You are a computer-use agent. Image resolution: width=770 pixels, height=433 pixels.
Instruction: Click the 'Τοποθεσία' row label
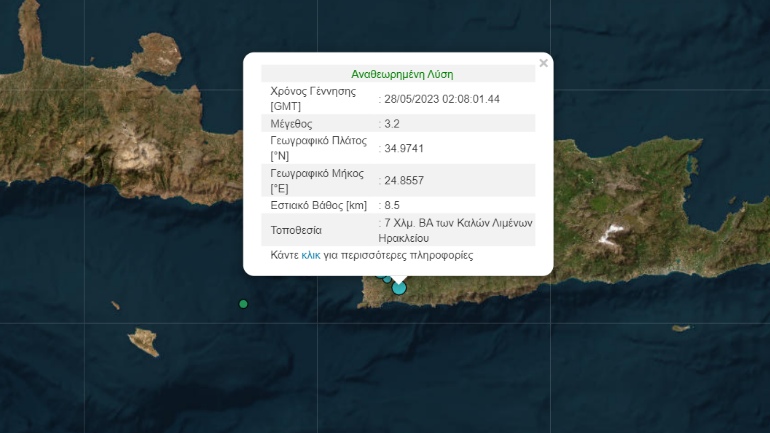pos(296,230)
